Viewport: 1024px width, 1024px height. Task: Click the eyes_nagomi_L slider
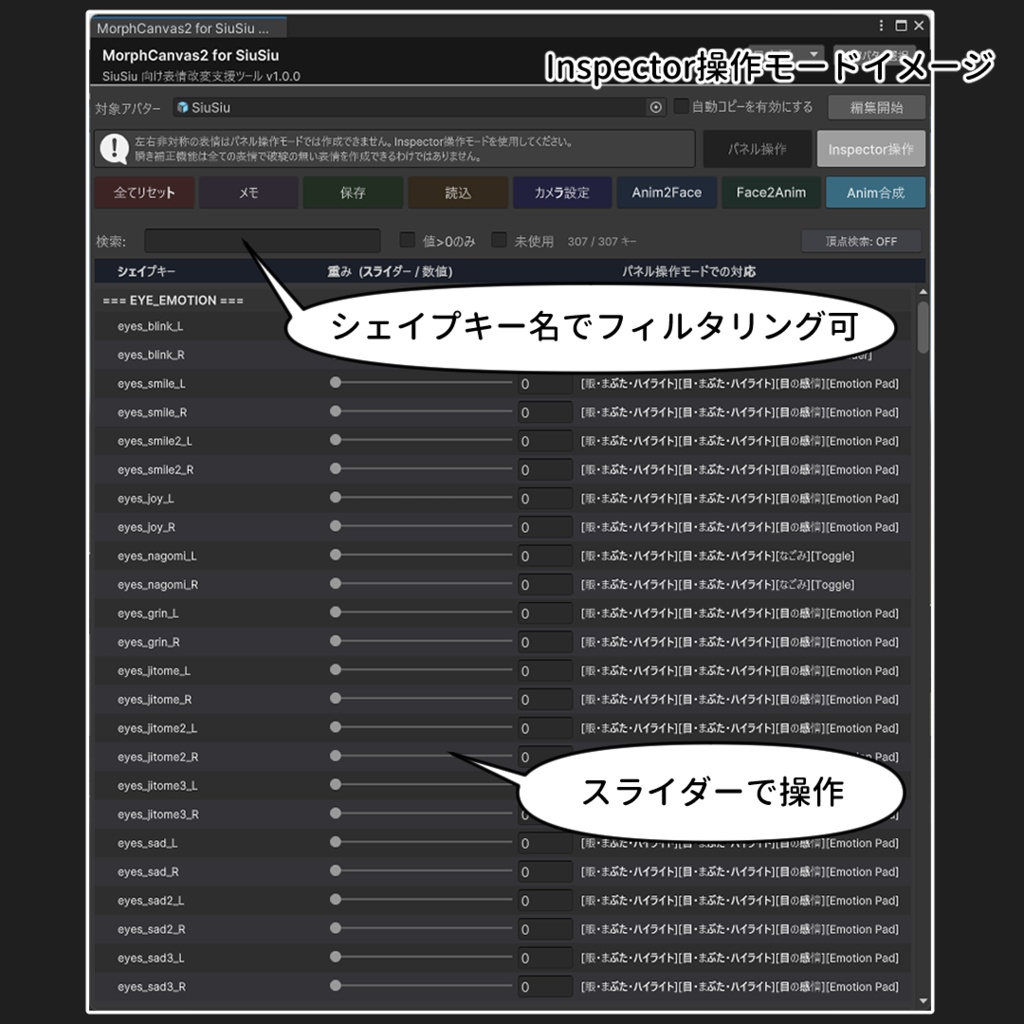(423, 555)
